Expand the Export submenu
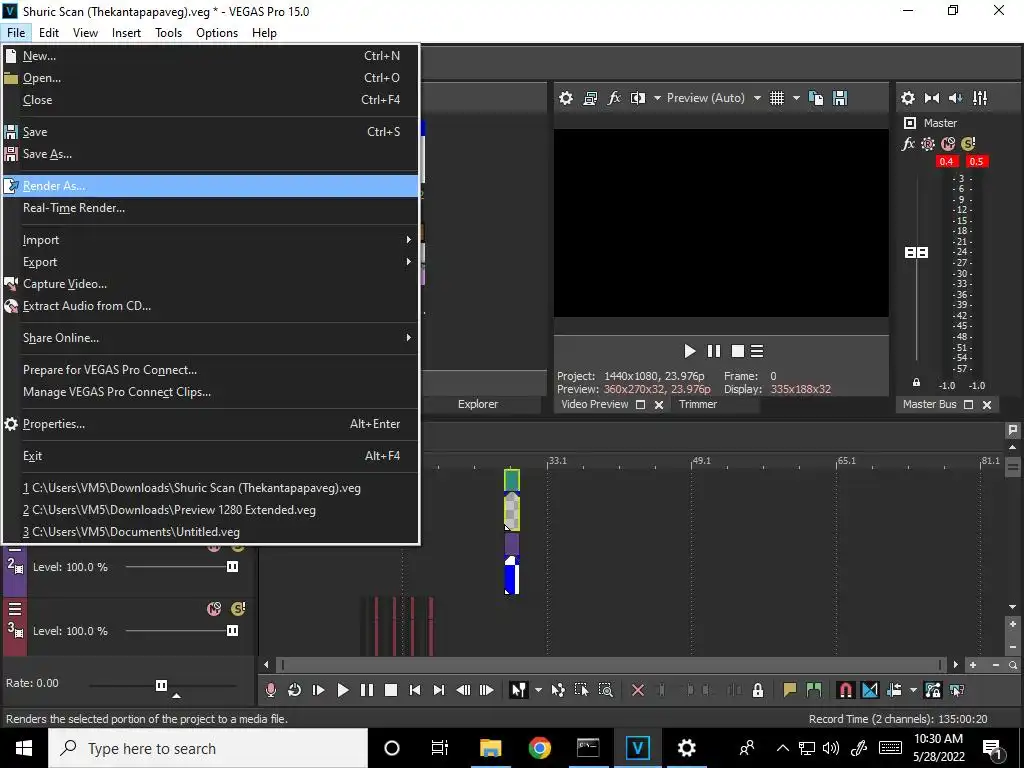 coord(210,262)
